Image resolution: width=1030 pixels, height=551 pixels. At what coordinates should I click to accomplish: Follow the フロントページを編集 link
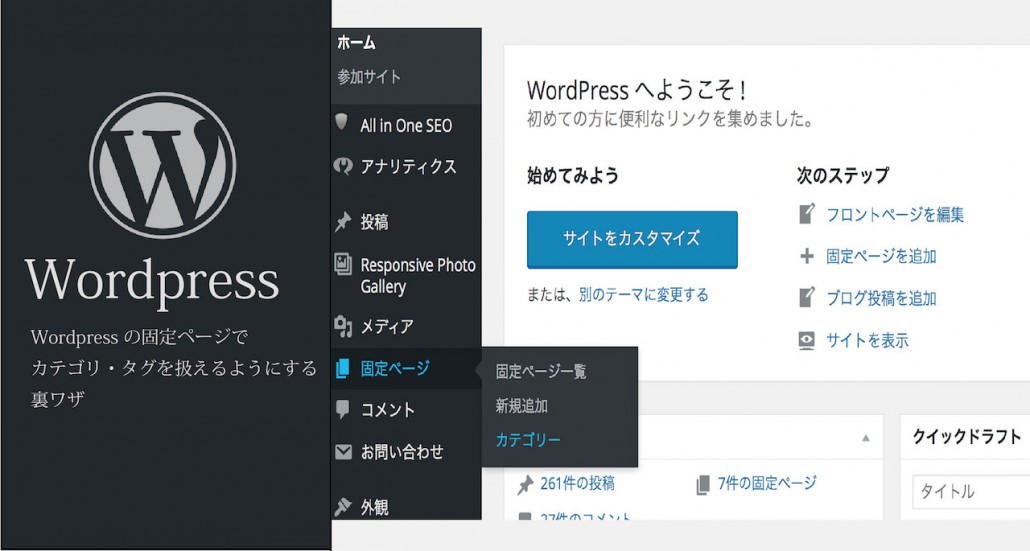pos(895,214)
